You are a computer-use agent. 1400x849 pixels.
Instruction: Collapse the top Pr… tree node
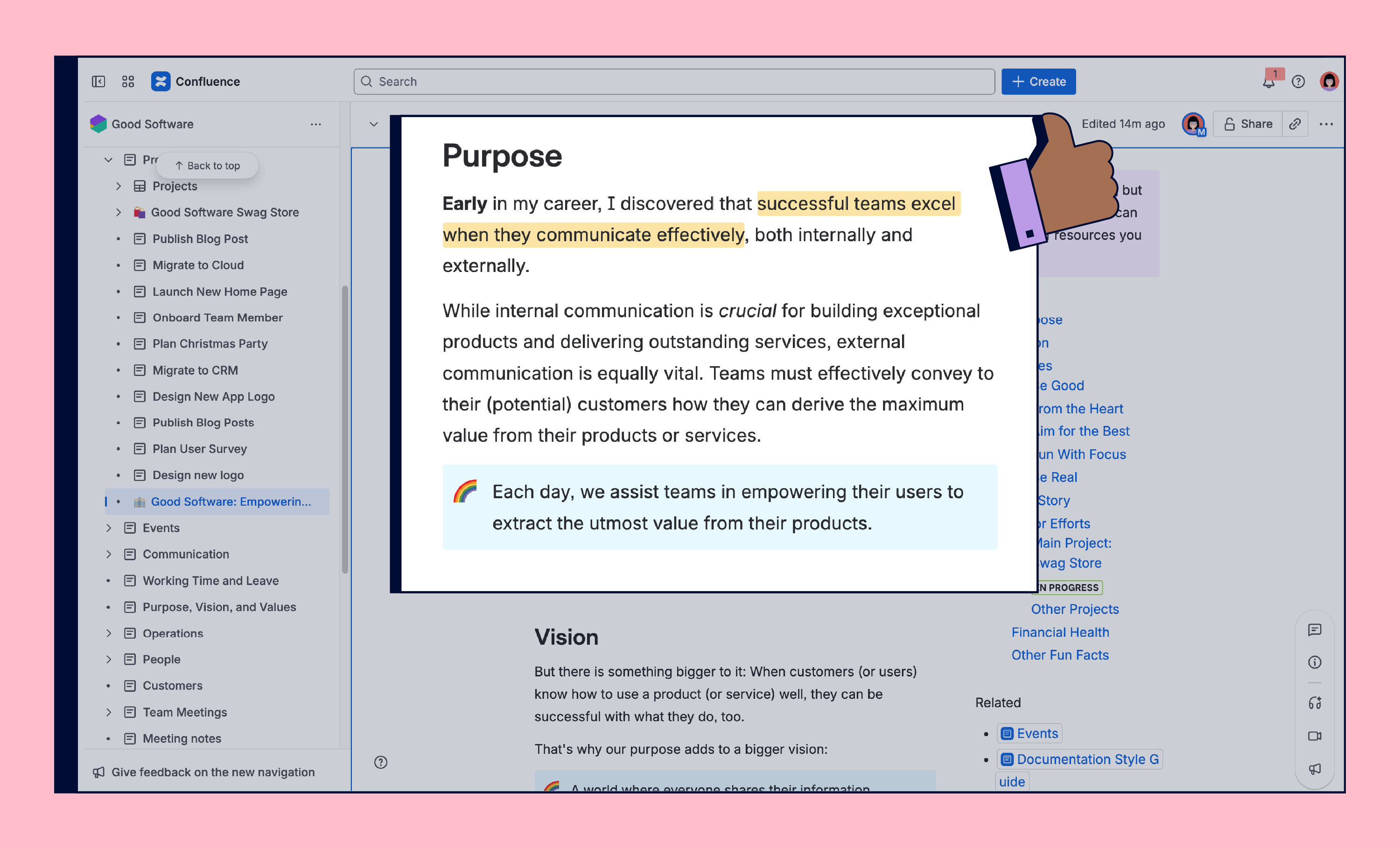click(x=108, y=160)
